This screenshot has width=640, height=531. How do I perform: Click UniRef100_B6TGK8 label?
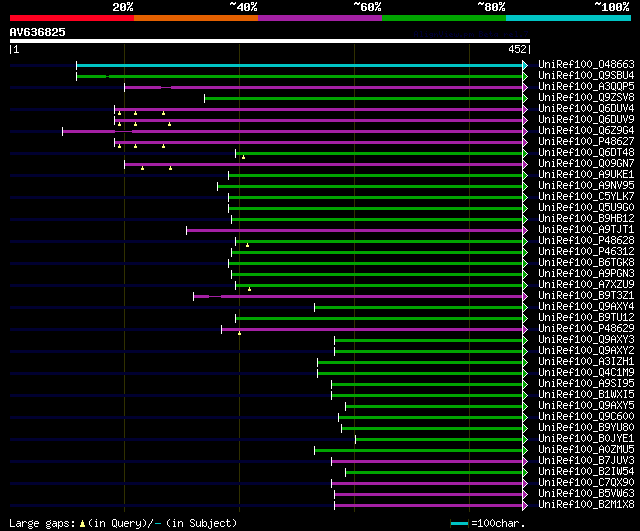coord(586,263)
